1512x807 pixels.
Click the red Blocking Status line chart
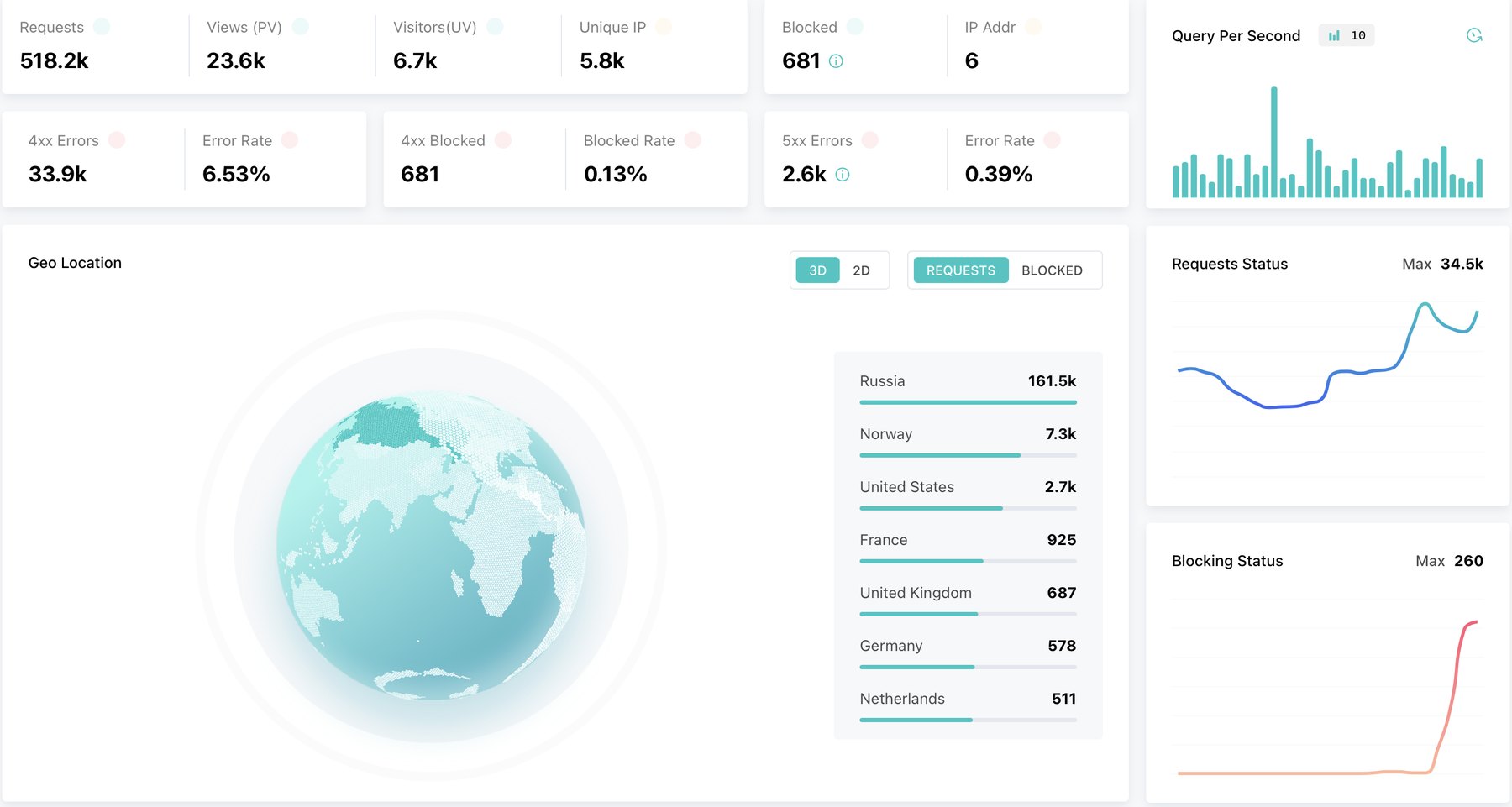(x=1327, y=697)
